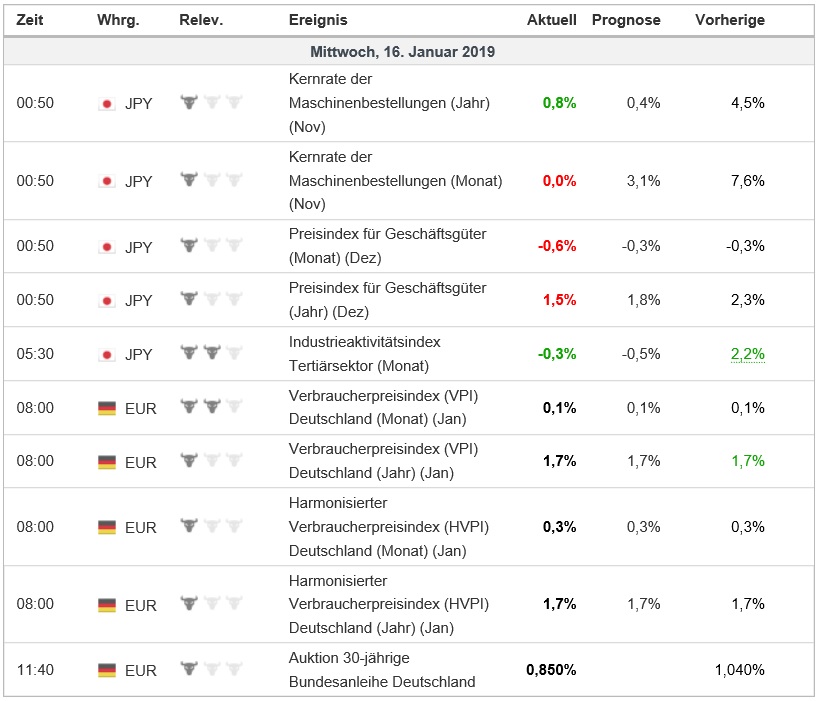The width and height of the screenshot is (818, 701).
Task: Open Preisindex für Geschäftsgüter (Jahr) event
Action: coord(387,300)
